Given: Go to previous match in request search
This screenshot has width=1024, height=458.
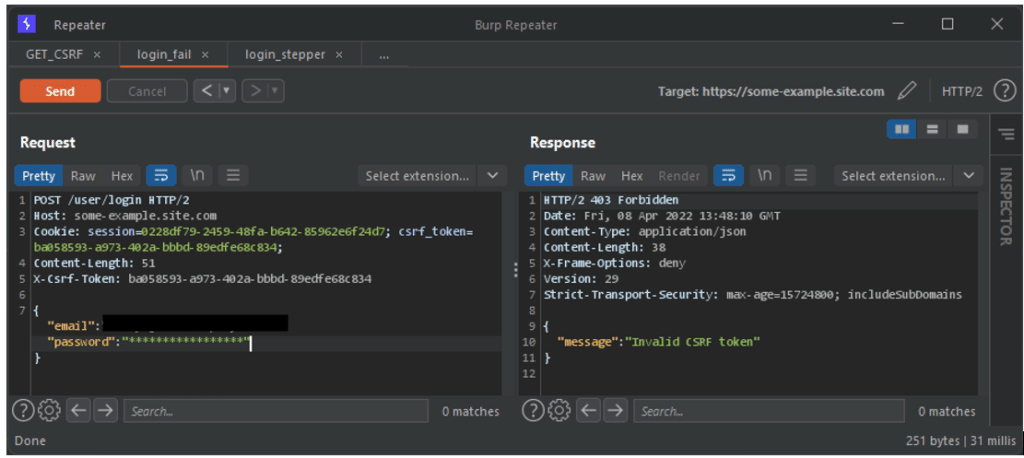Looking at the screenshot, I should pos(79,410).
